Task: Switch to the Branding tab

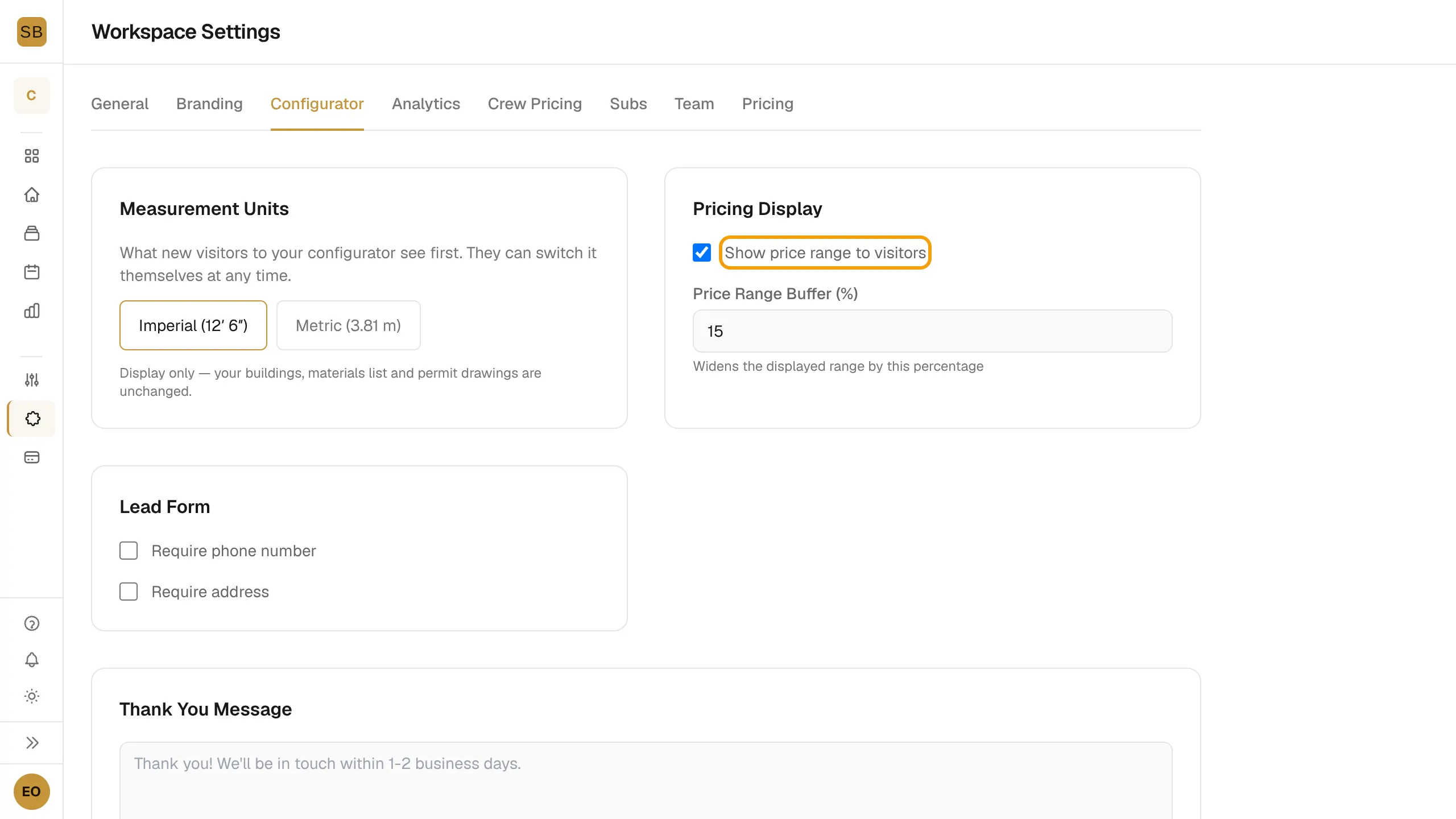Action: click(x=209, y=104)
